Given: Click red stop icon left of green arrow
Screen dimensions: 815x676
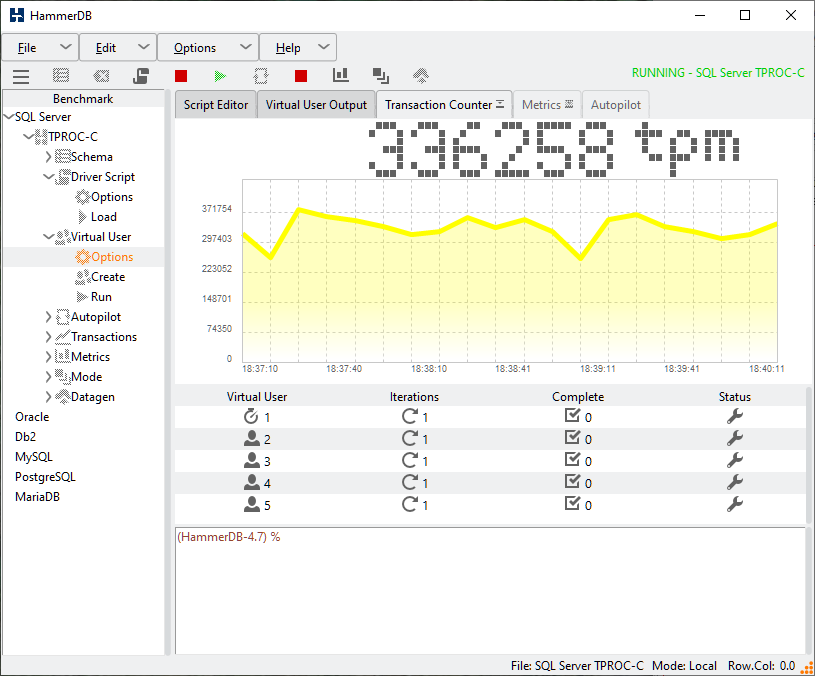Looking at the screenshot, I should (x=181, y=76).
